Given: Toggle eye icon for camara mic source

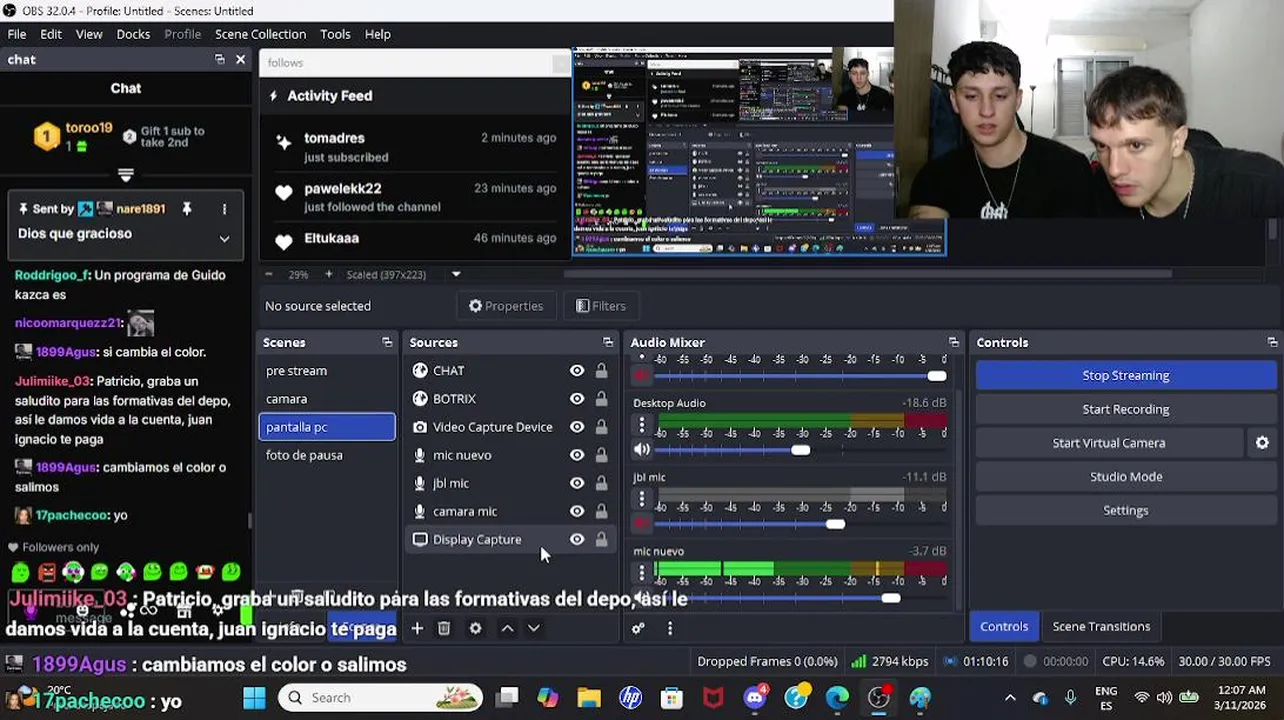Looking at the screenshot, I should click(x=577, y=511).
